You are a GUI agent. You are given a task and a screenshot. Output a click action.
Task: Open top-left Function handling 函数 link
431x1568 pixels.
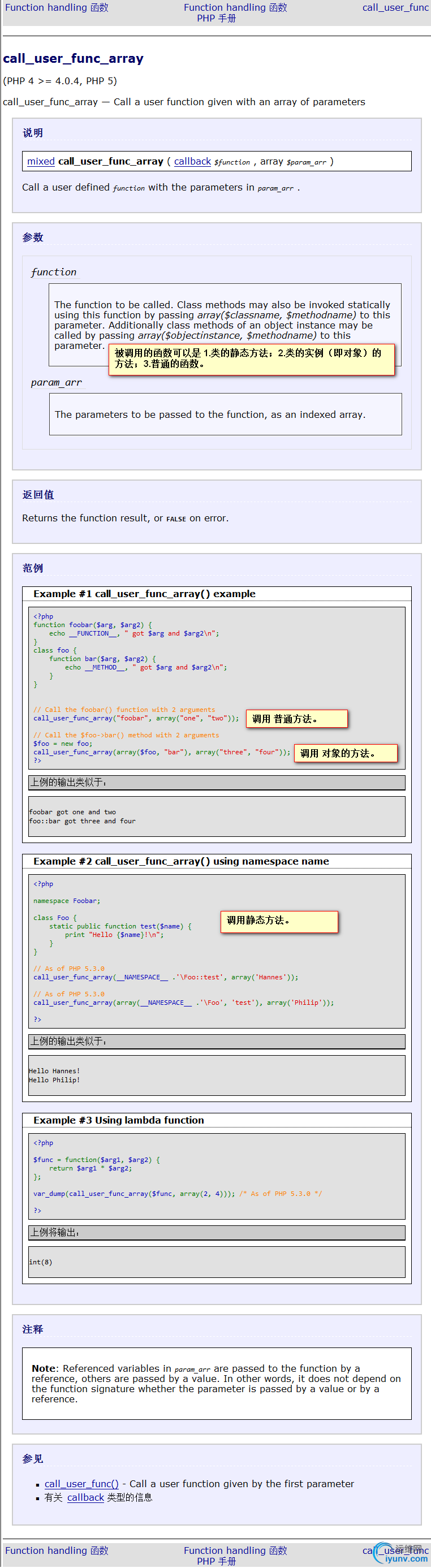pyautogui.click(x=57, y=7)
